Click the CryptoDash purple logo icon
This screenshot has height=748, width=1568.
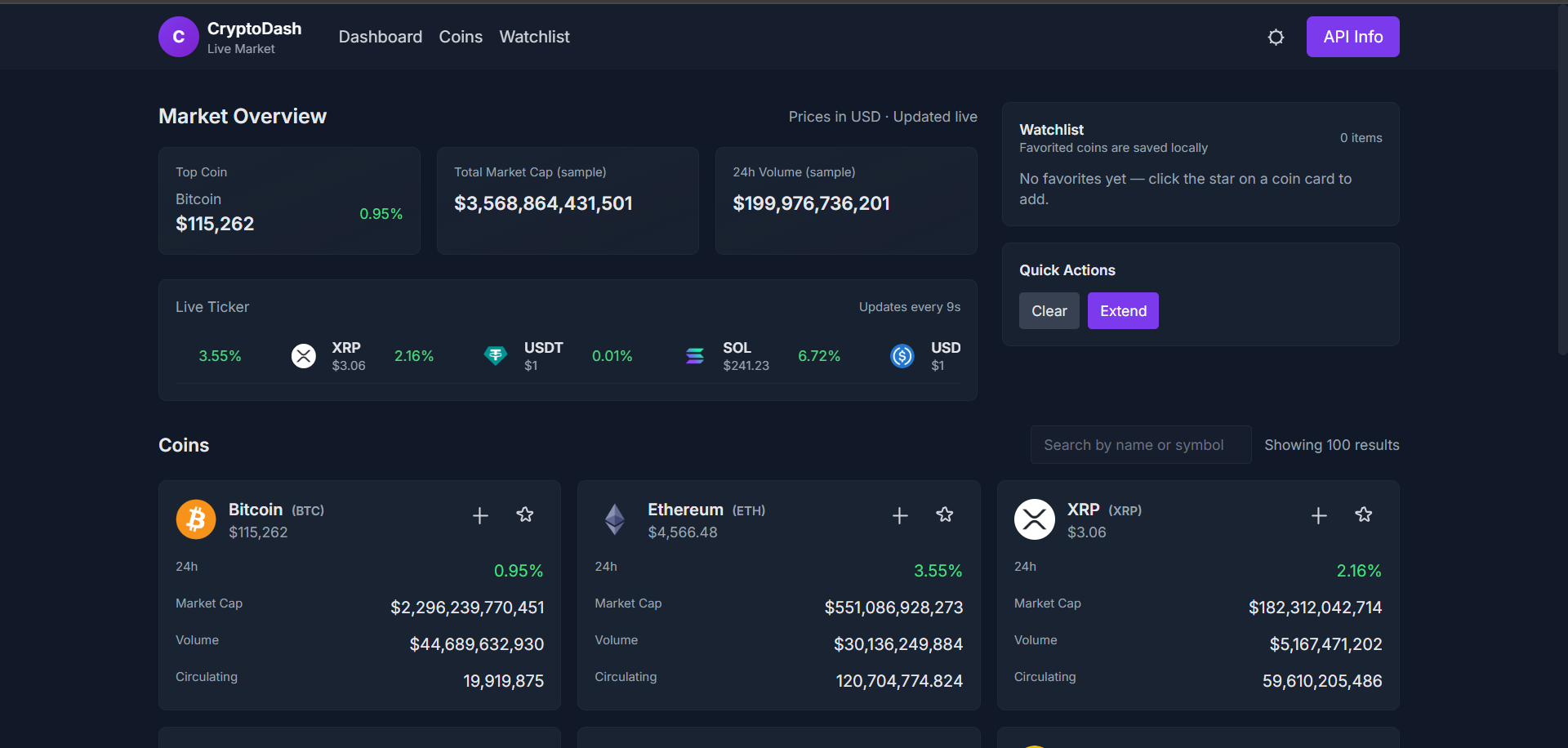click(178, 37)
